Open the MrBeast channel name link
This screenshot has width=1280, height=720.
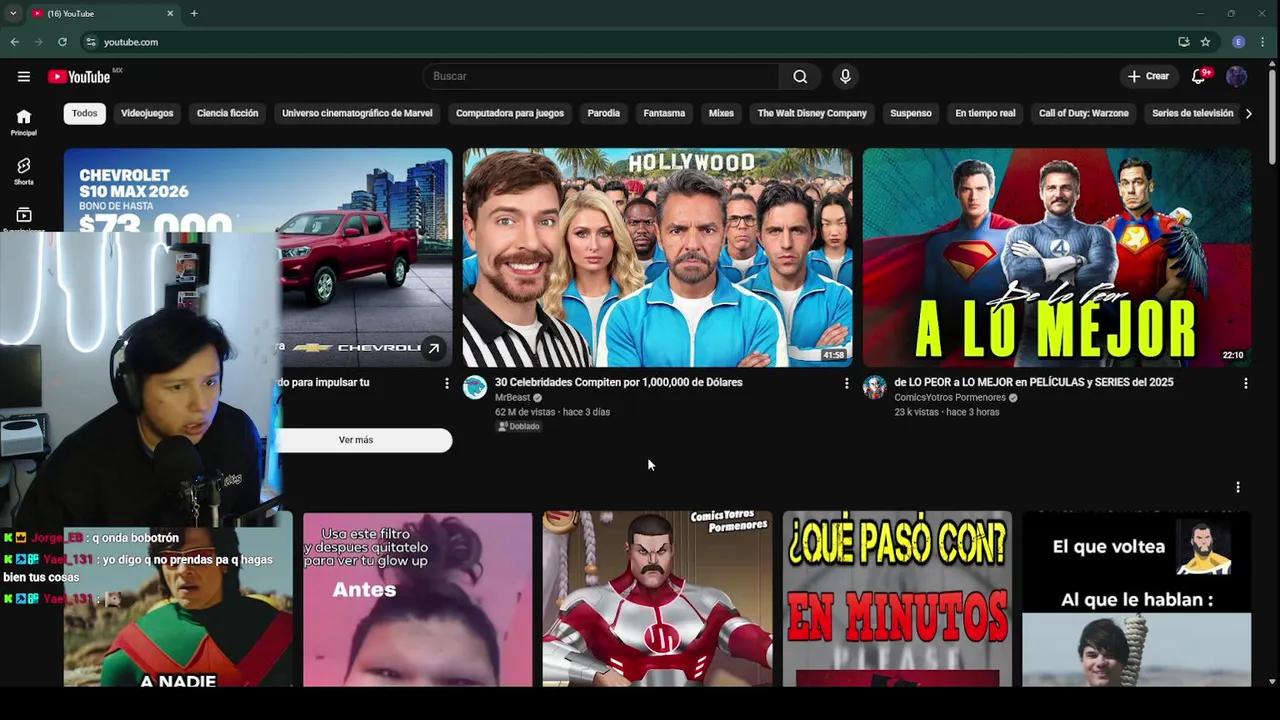(x=512, y=398)
